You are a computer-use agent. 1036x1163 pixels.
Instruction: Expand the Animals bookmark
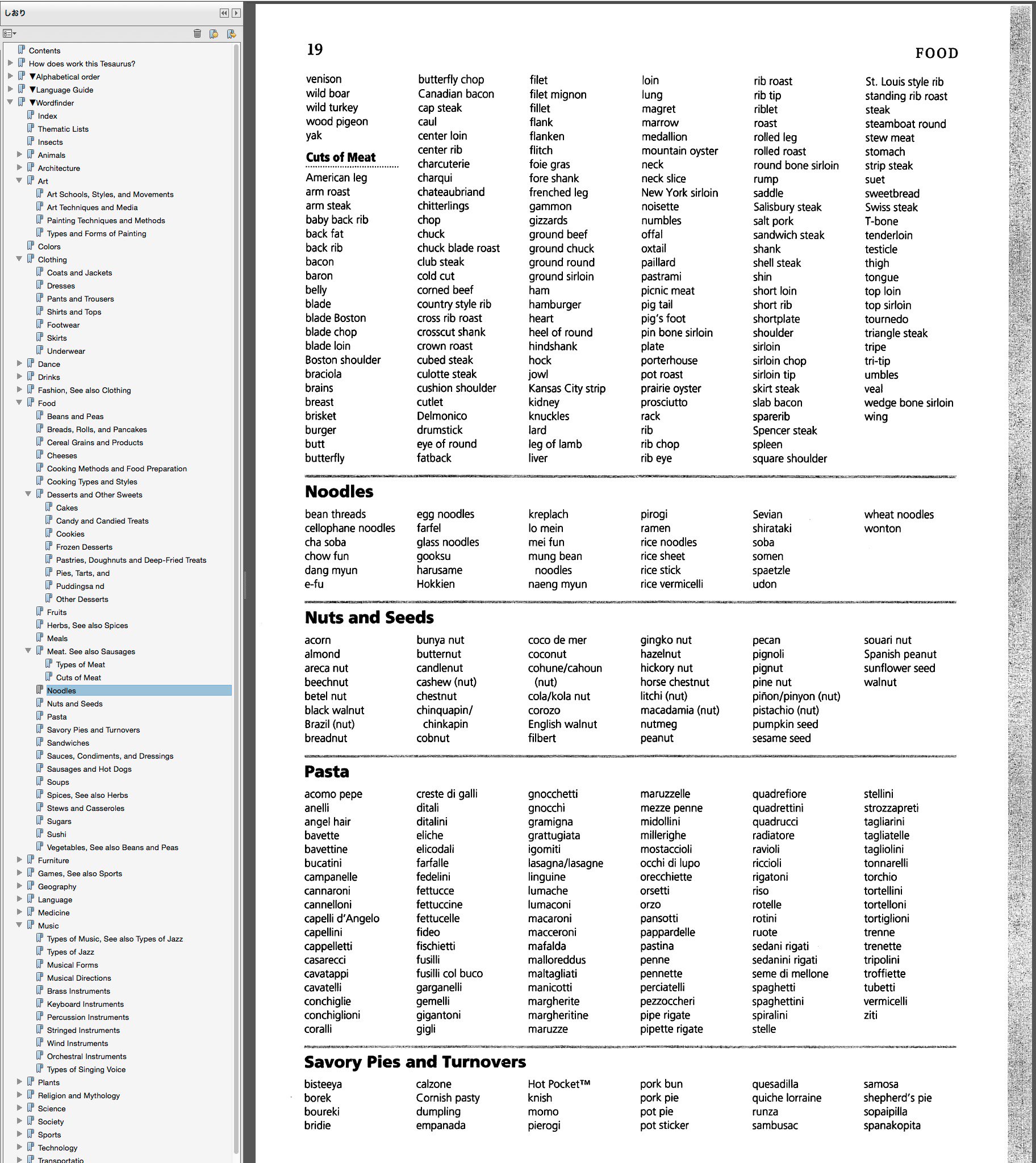[x=20, y=155]
